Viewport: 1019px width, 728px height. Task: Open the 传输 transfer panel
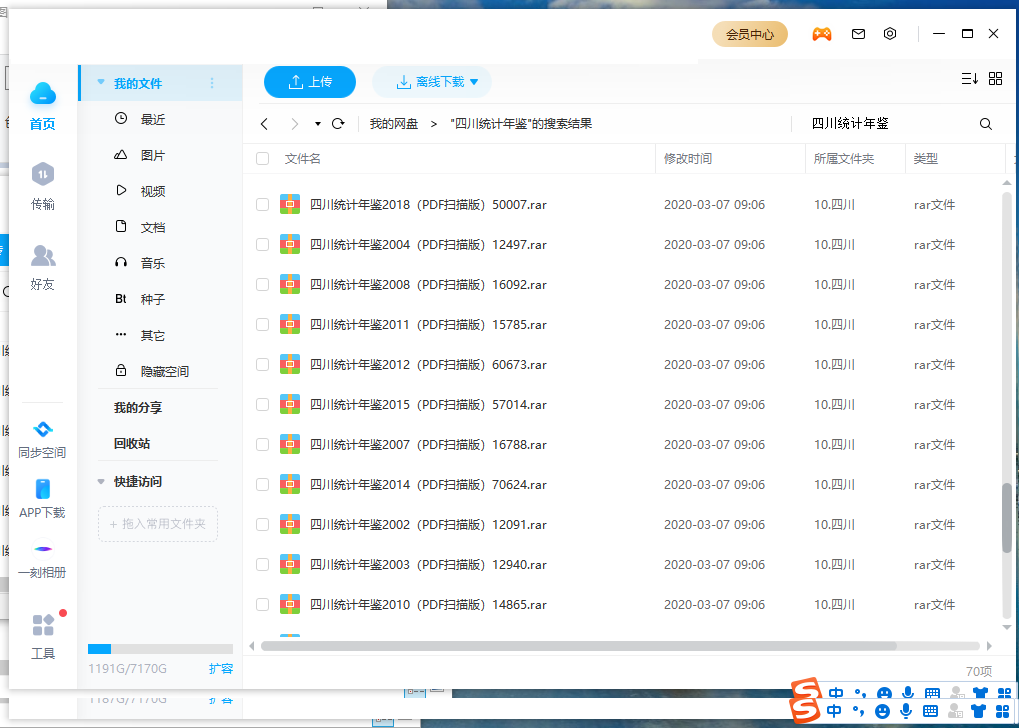point(43,174)
